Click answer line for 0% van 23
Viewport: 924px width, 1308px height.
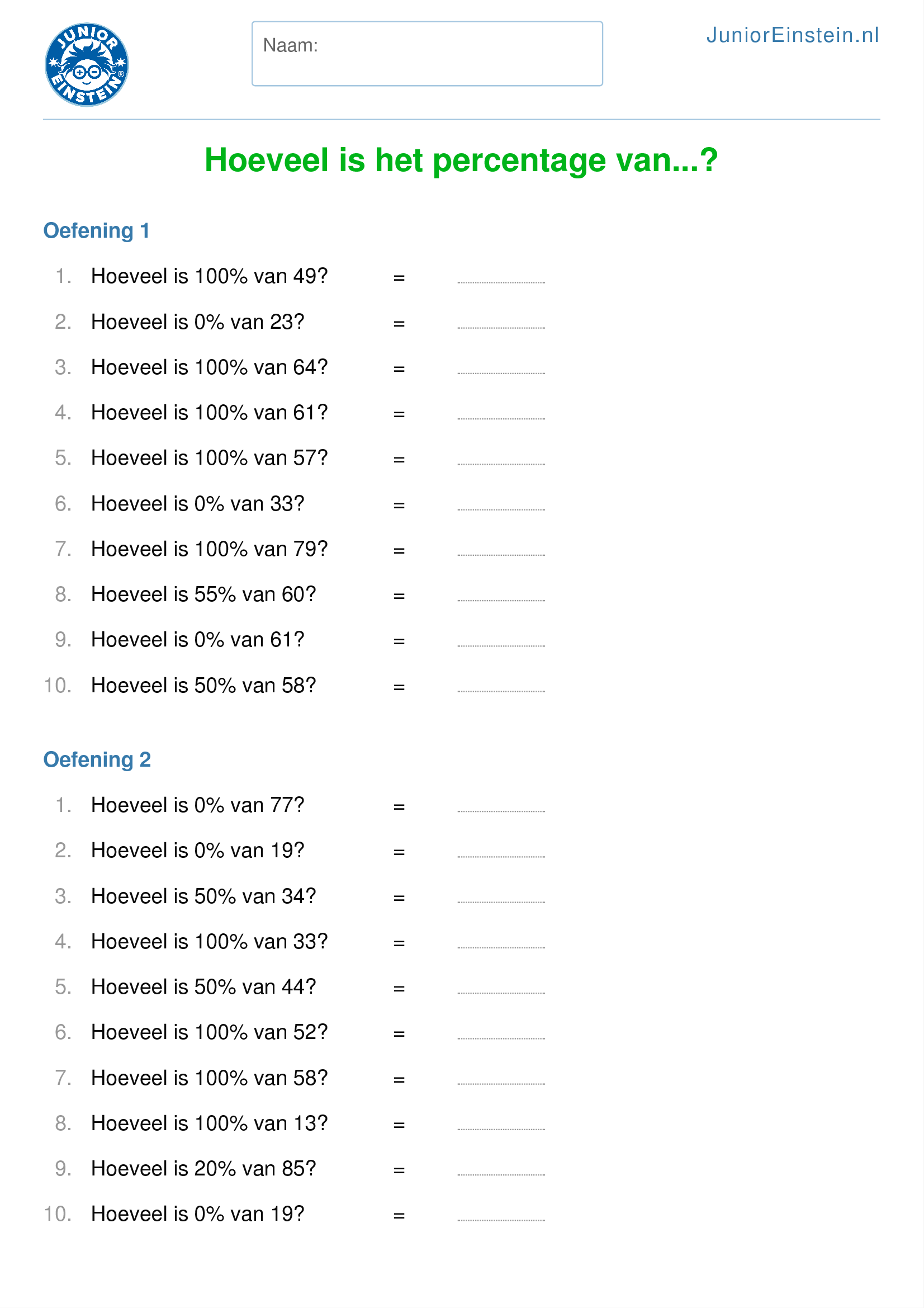(x=501, y=328)
